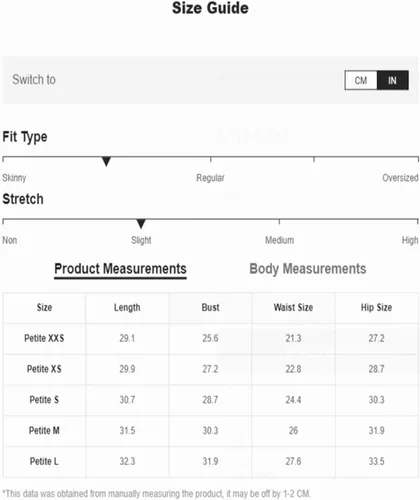Open the Body Measurements tab
The height and width of the screenshot is (500, 420).
click(x=308, y=269)
